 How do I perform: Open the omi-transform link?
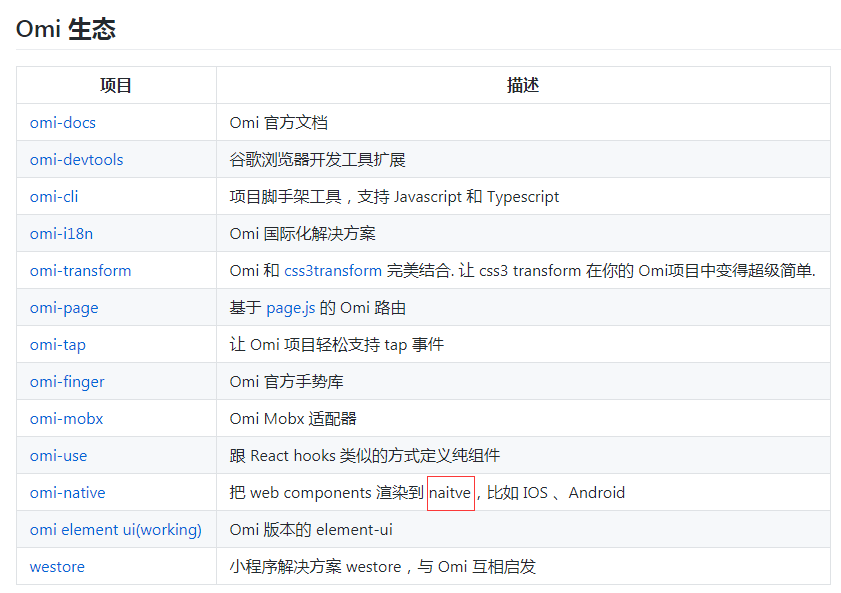point(80,271)
